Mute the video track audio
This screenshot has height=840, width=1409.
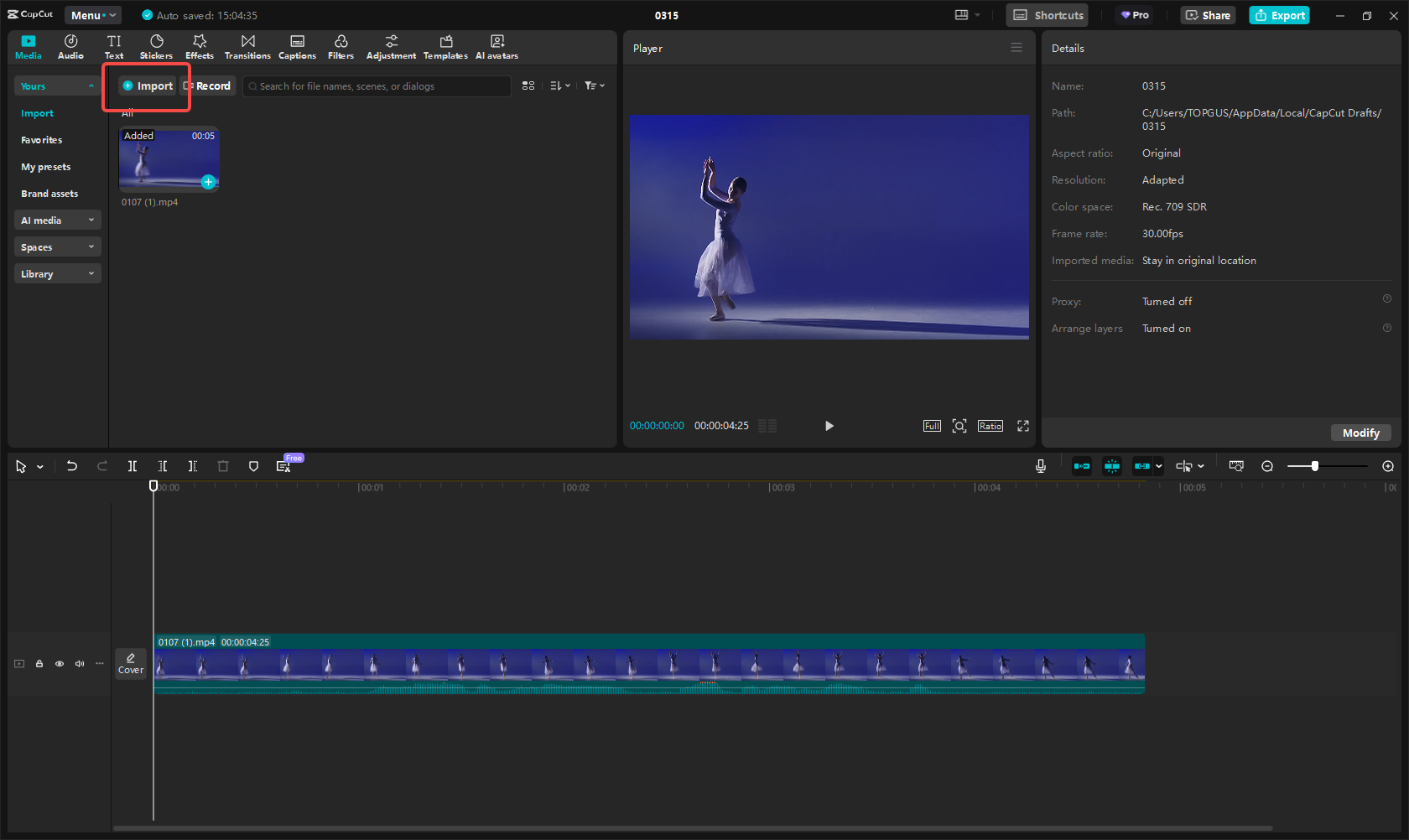(80, 664)
